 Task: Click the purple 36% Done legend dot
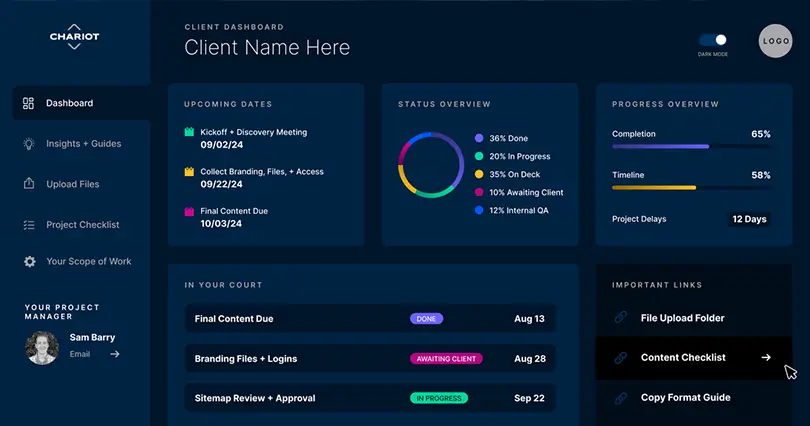479,138
